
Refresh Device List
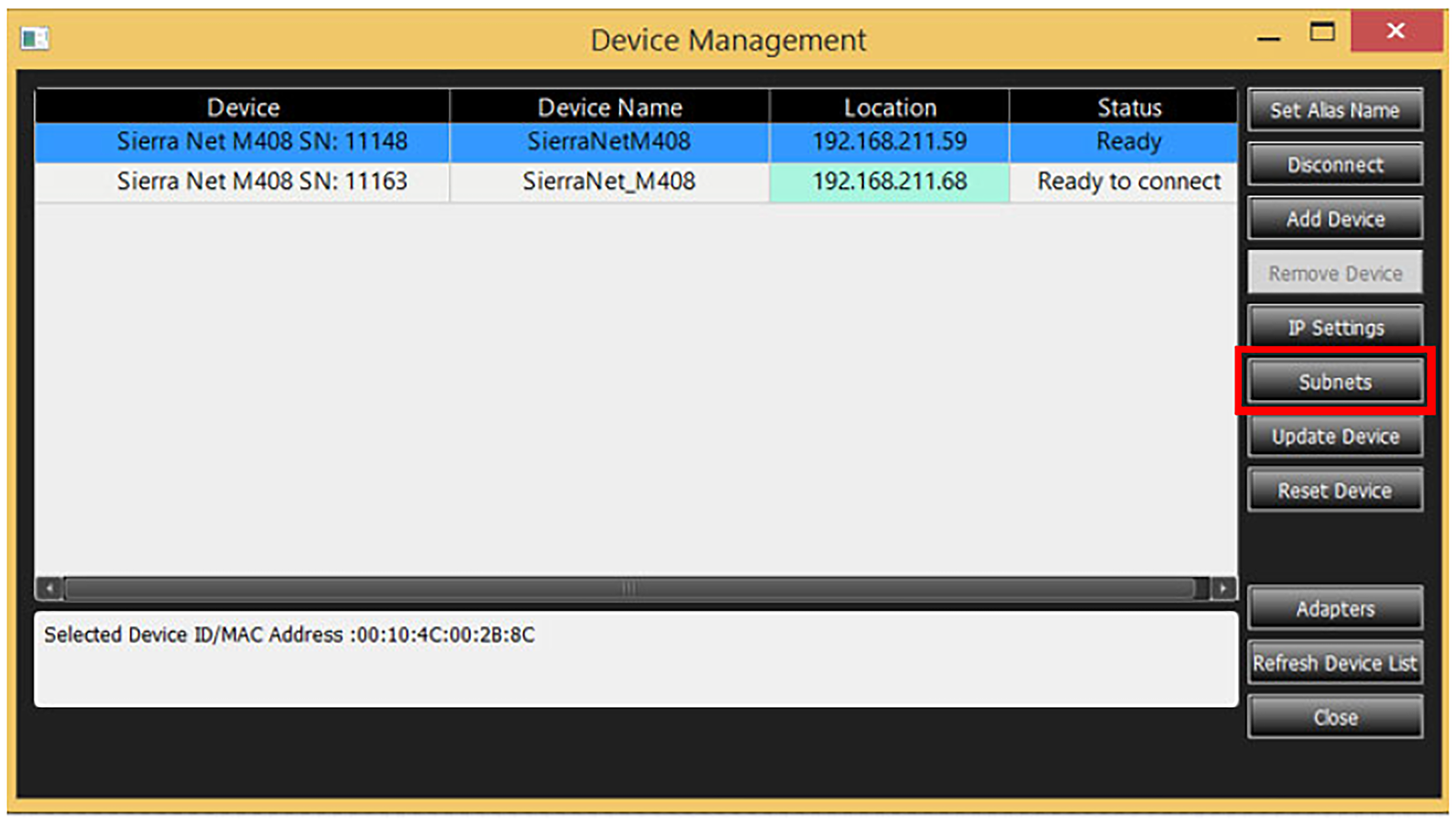pos(1335,662)
